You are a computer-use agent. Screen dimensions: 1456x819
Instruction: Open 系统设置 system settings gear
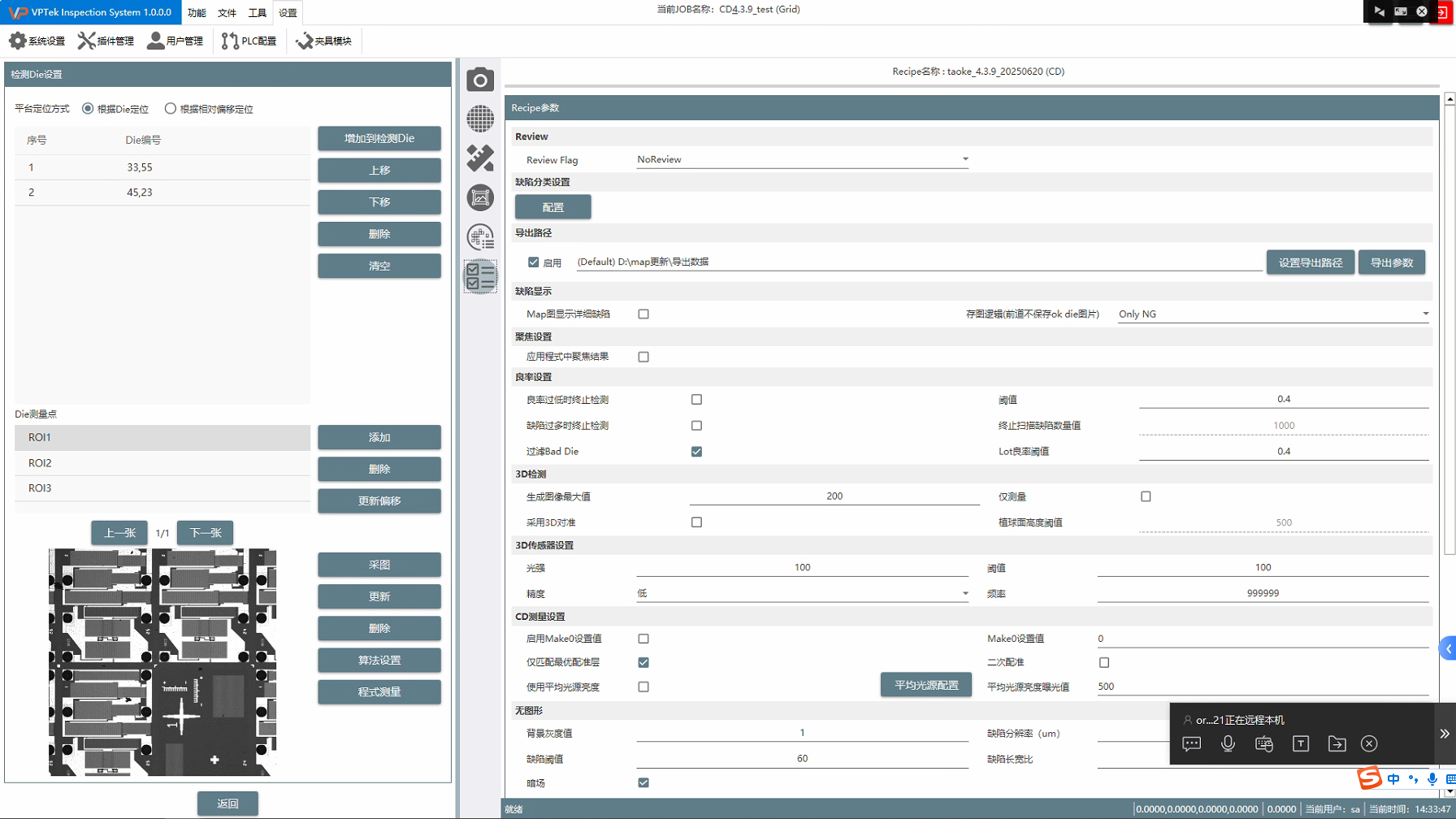pyautogui.click(x=37, y=41)
